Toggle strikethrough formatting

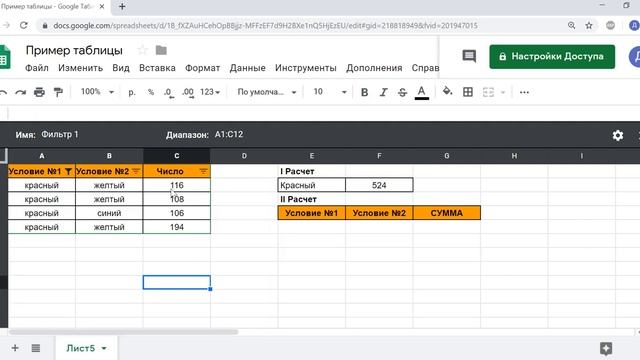(x=402, y=92)
